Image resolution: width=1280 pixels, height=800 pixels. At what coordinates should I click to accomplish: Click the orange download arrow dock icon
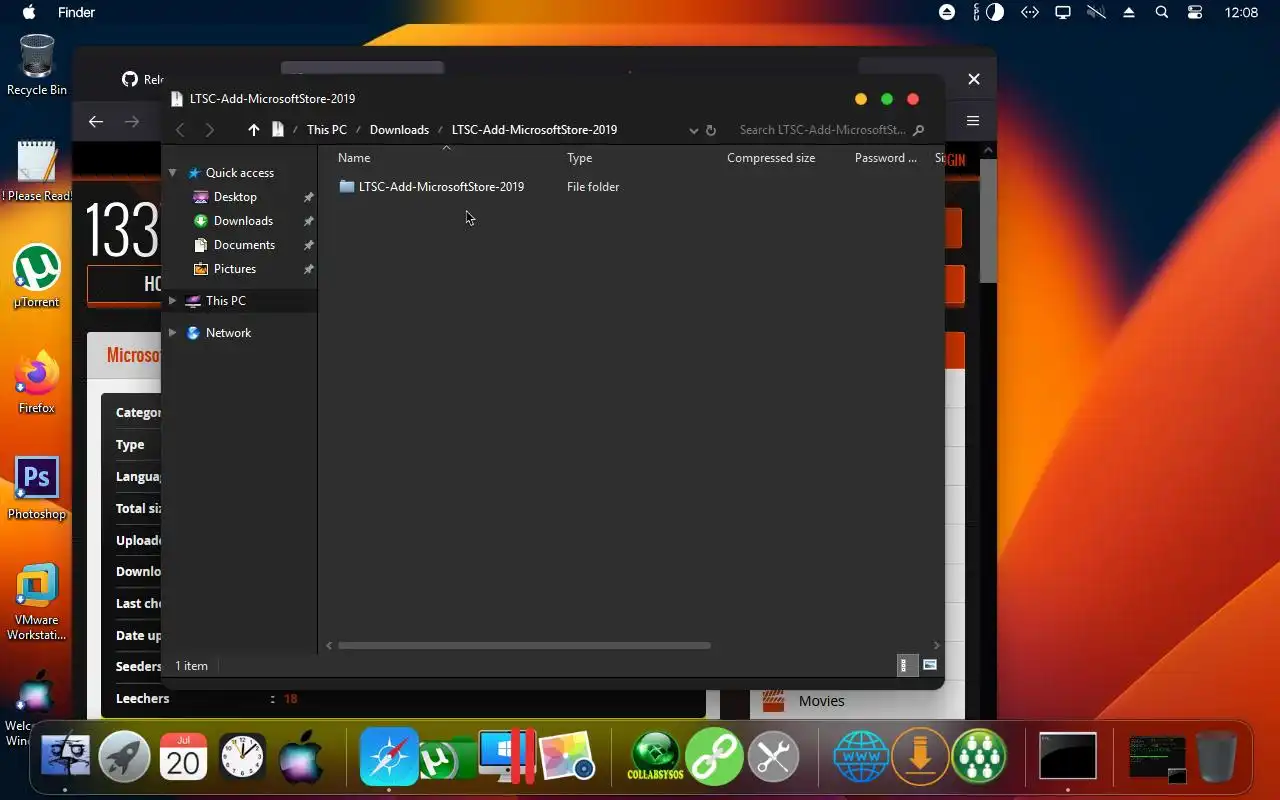pos(920,757)
